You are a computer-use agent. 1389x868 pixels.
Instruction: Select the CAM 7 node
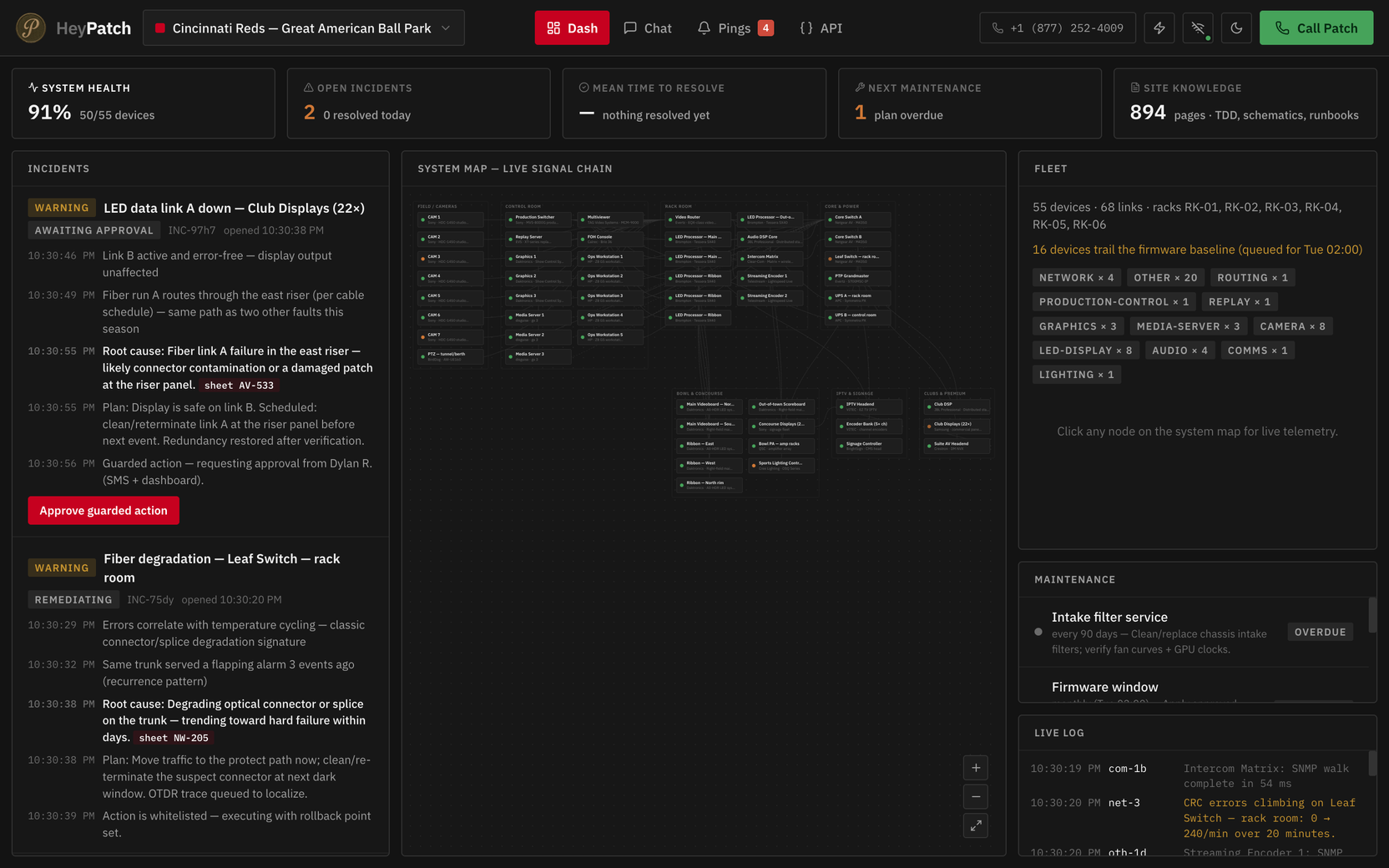pyautogui.click(x=451, y=336)
